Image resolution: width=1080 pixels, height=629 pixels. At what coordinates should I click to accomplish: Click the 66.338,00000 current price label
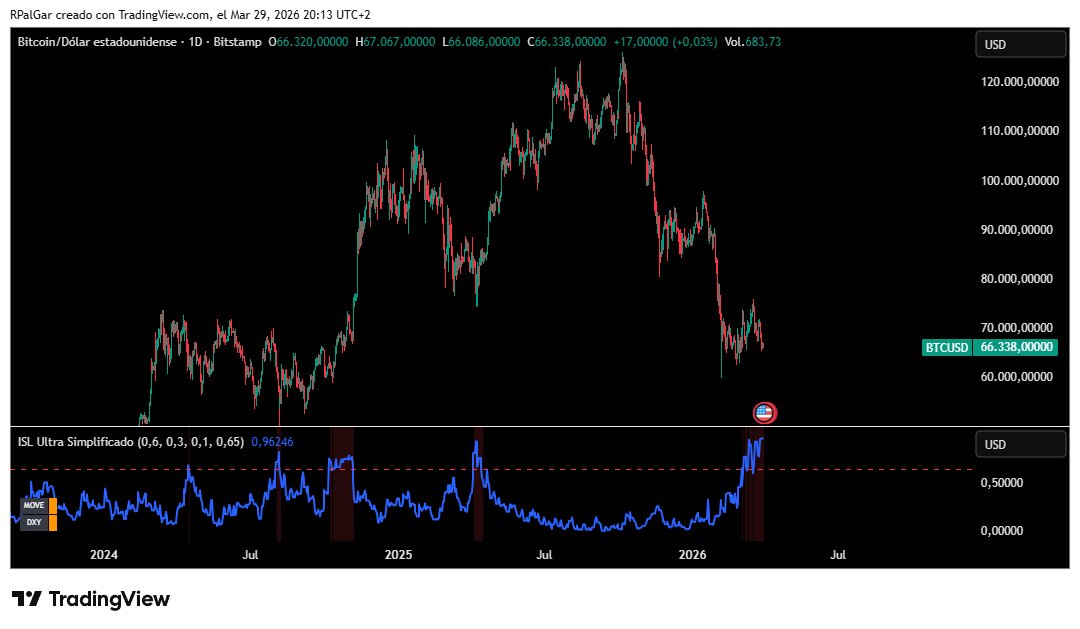[x=1016, y=347]
